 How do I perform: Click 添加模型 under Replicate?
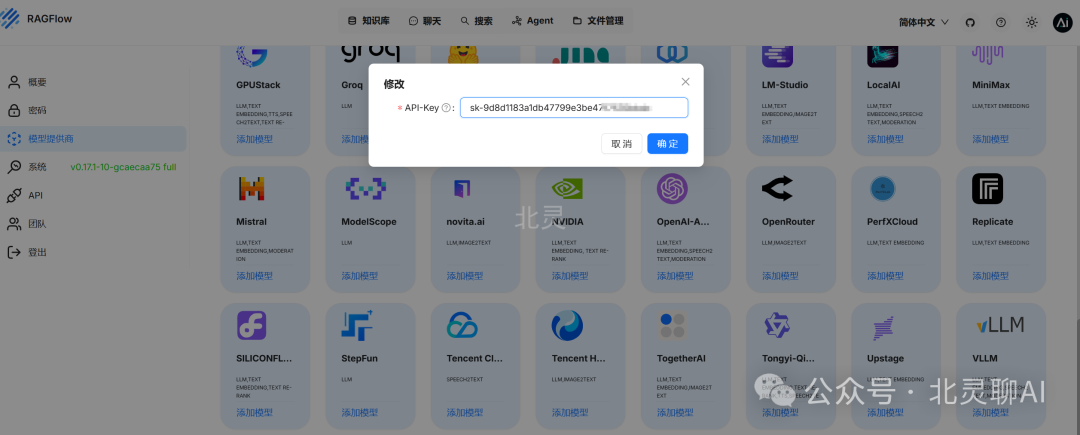990,276
